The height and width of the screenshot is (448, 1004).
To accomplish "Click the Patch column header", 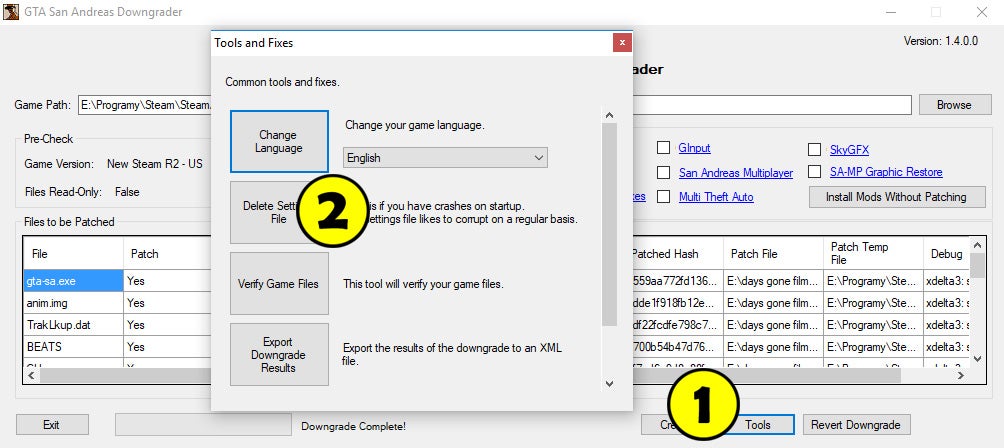I will 168,253.
